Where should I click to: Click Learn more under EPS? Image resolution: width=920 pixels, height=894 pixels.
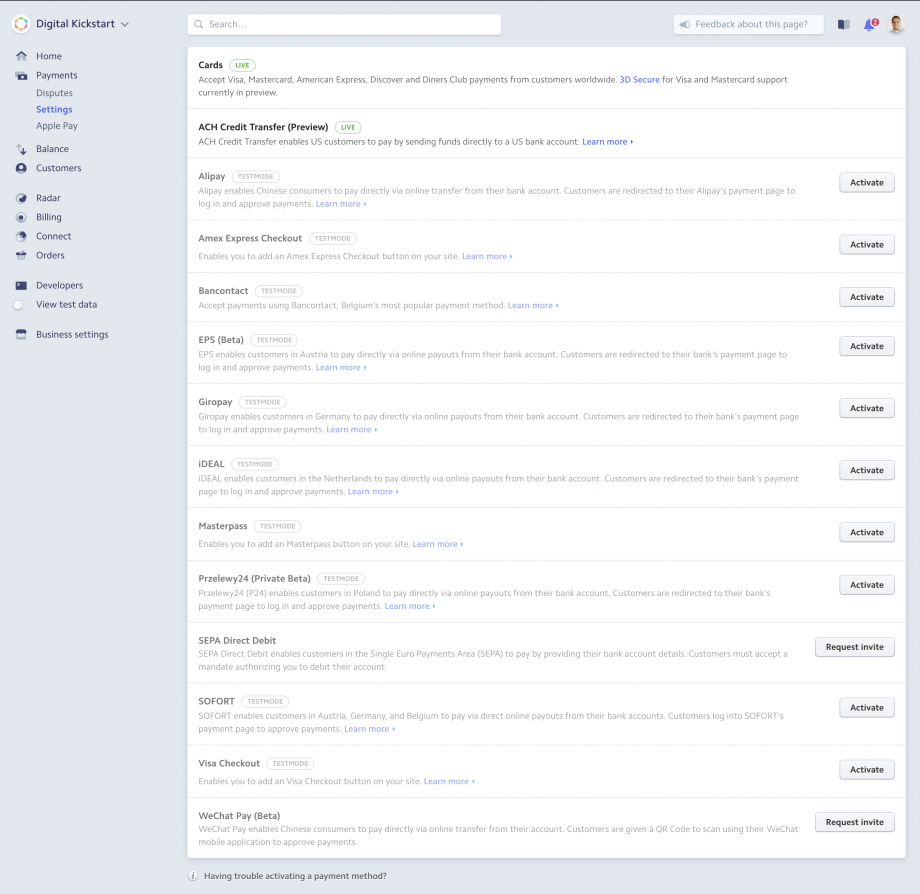[341, 368]
